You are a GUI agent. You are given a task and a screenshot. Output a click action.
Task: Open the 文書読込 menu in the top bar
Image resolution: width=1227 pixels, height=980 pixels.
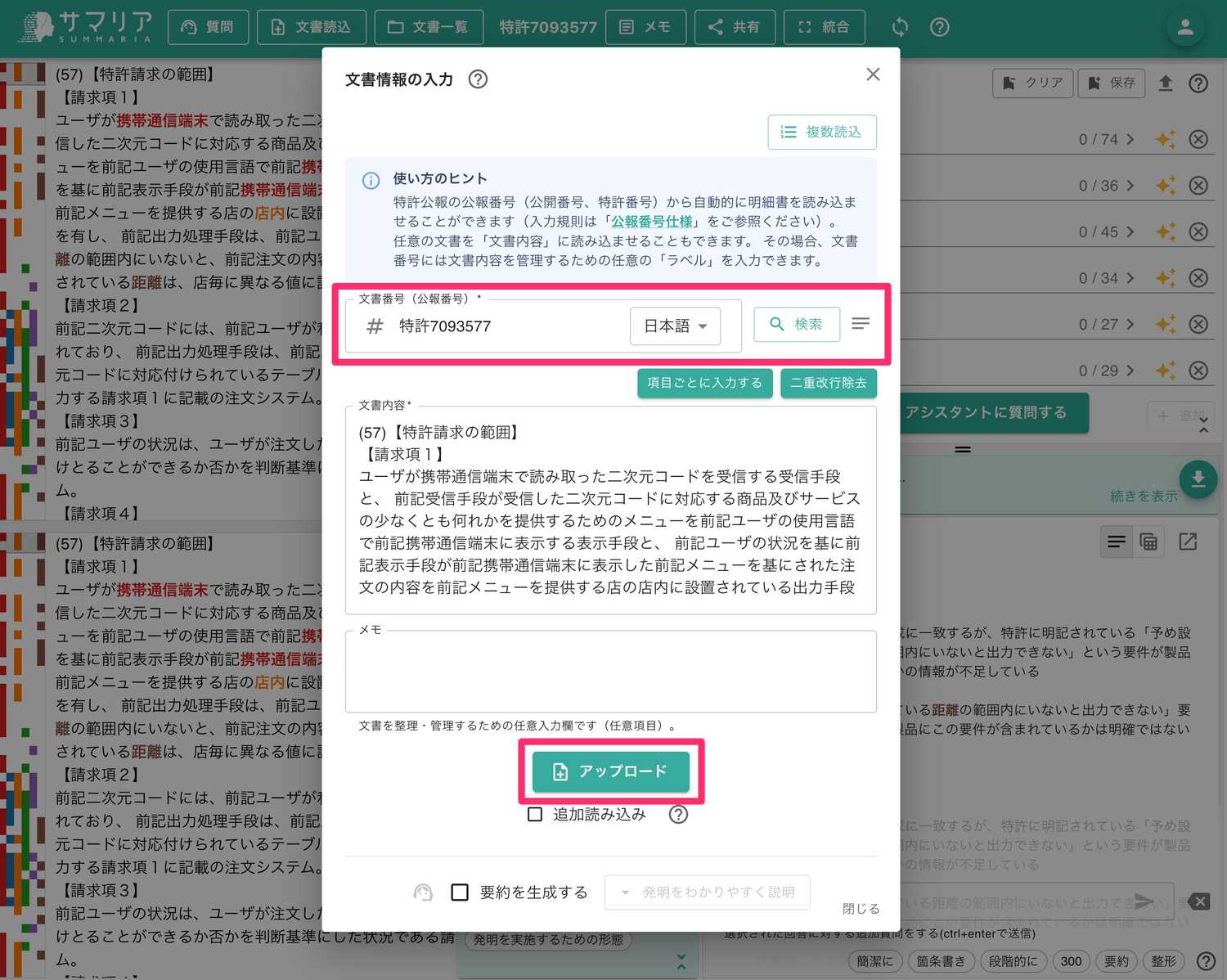coord(311,27)
